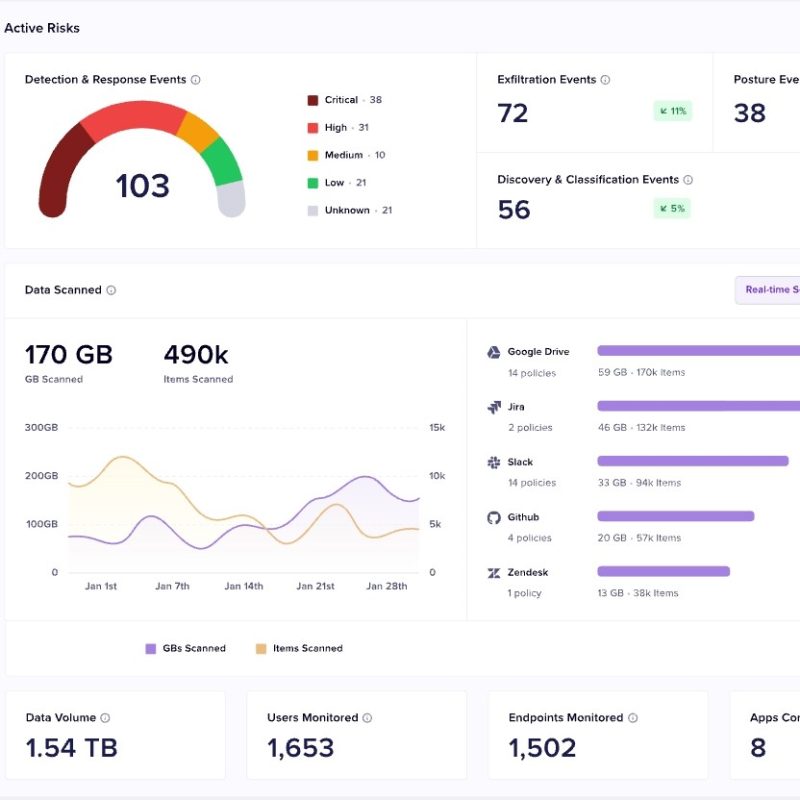This screenshot has width=800, height=800.
Task: Click the Critical severity legend swatch
Action: tap(313, 100)
